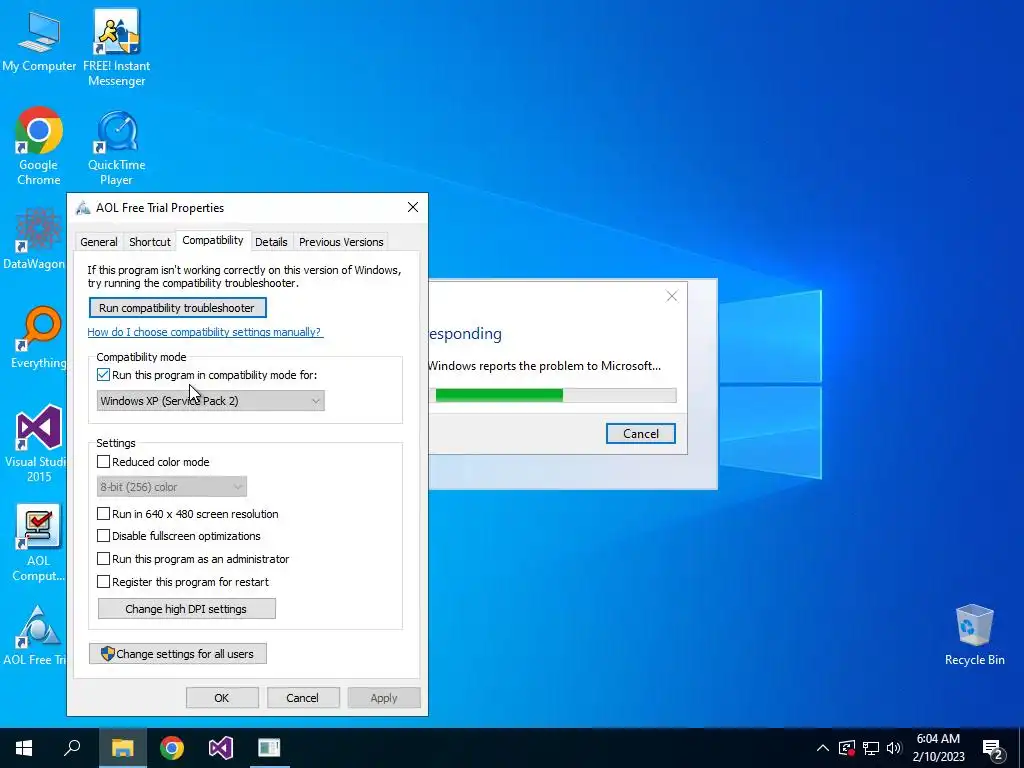The width and height of the screenshot is (1024, 768).
Task: Check Run in 640 x 480 screen resolution
Action: (103, 514)
